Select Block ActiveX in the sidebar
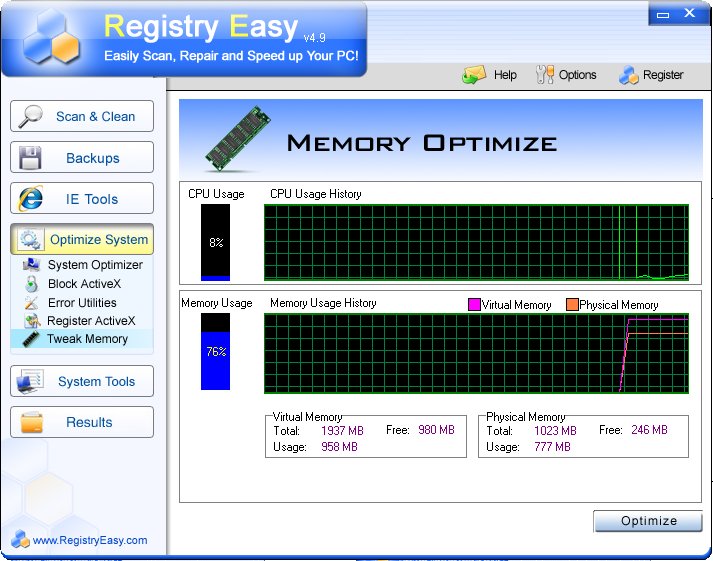Image resolution: width=713 pixels, height=561 pixels. pos(85,284)
